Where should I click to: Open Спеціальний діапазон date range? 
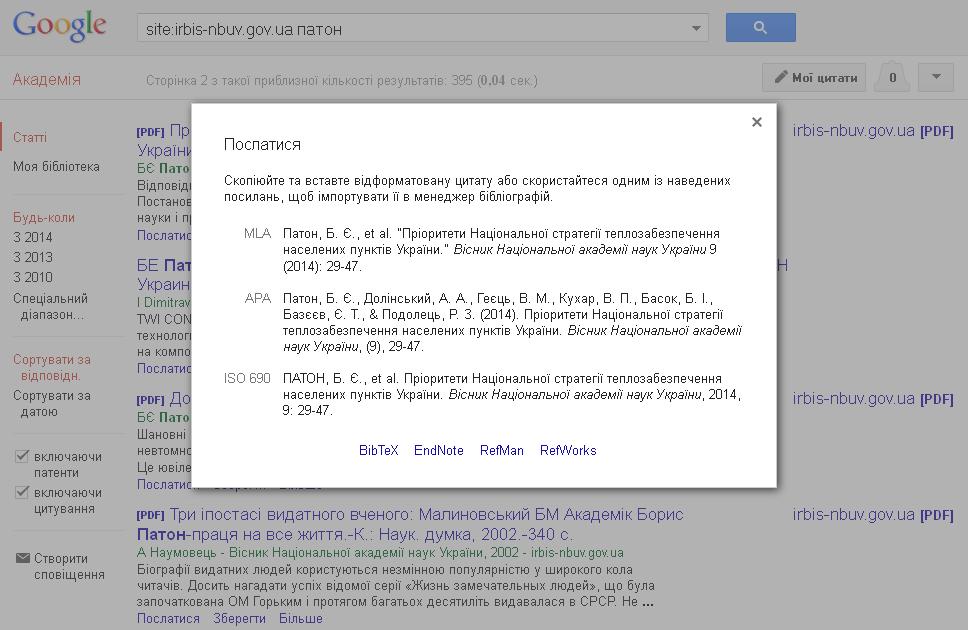point(50,306)
